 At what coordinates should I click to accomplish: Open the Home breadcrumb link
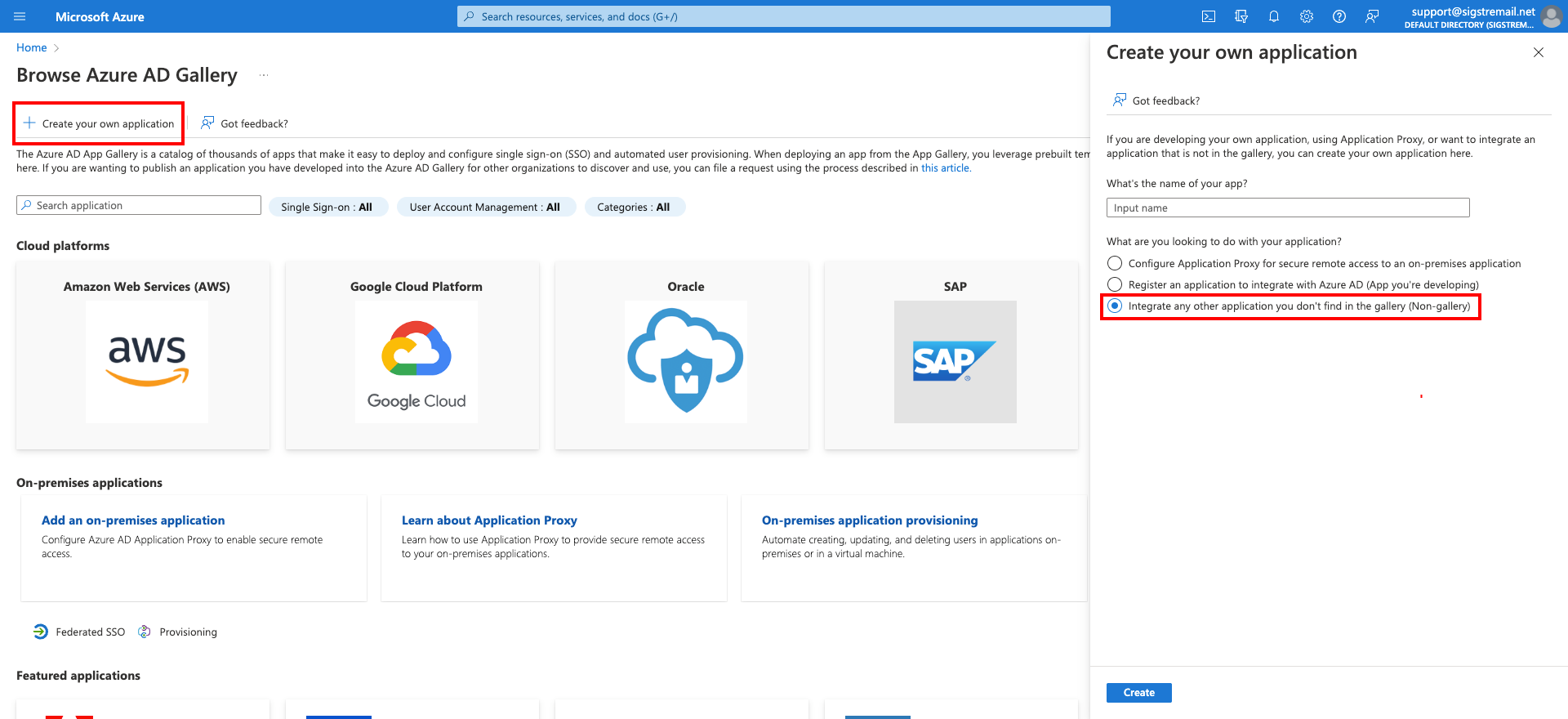click(x=32, y=48)
